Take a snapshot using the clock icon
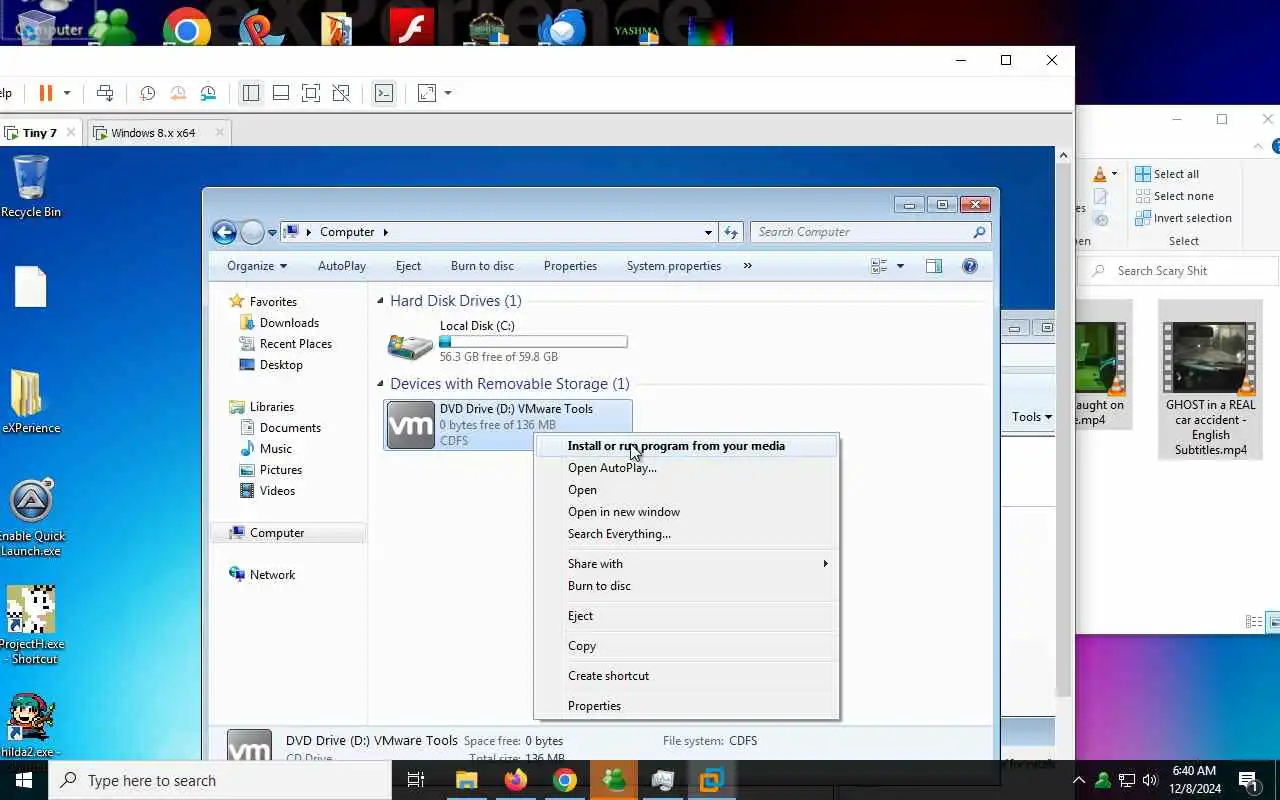 (147, 93)
